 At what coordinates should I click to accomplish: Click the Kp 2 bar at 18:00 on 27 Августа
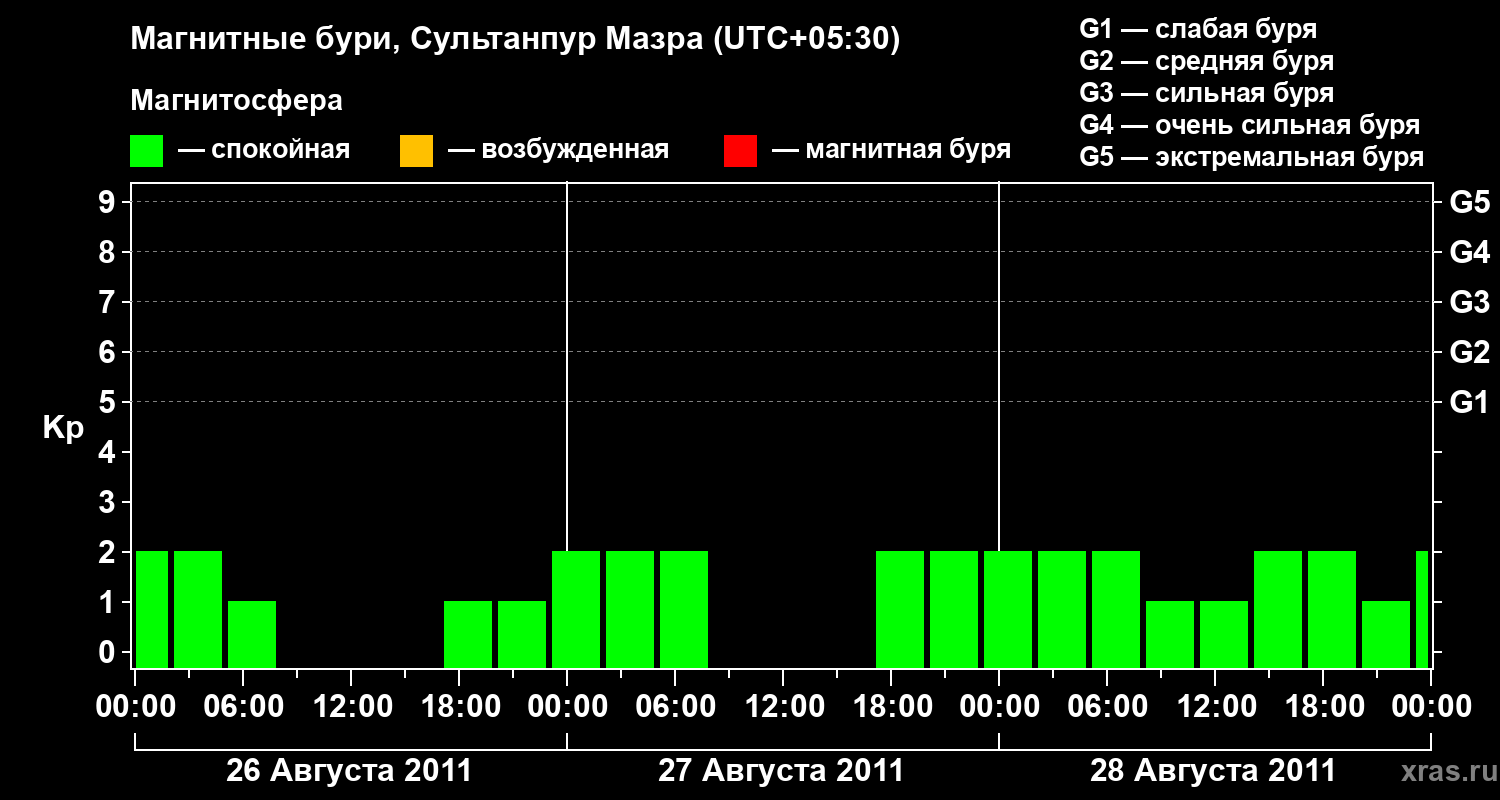click(x=900, y=609)
